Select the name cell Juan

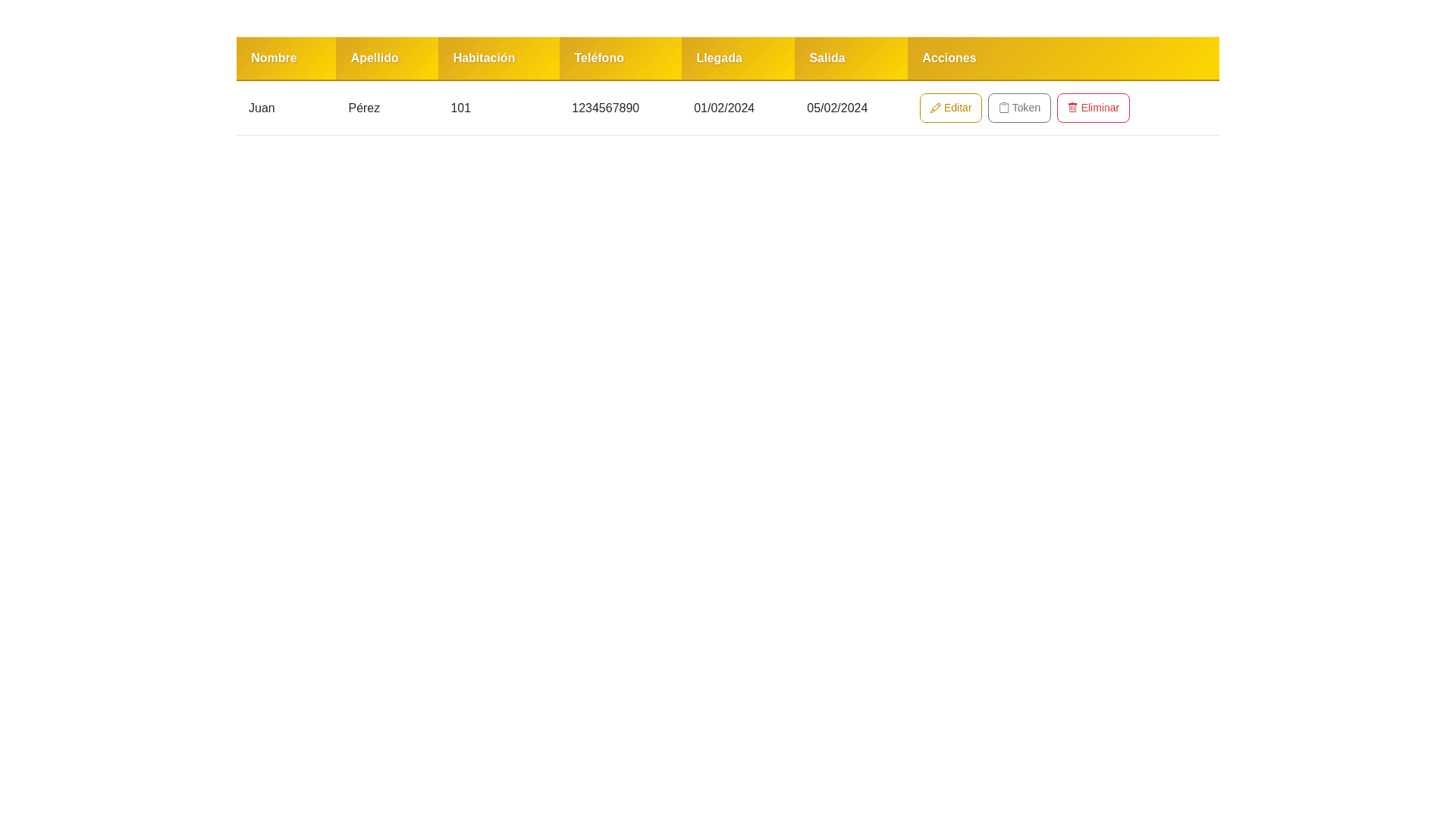[x=262, y=108]
